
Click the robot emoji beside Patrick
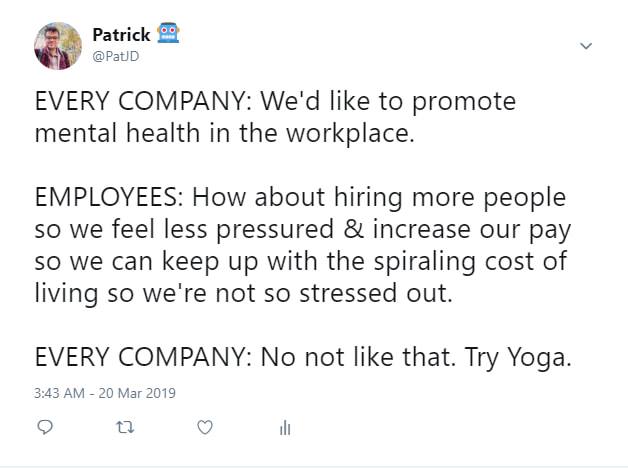(168, 35)
